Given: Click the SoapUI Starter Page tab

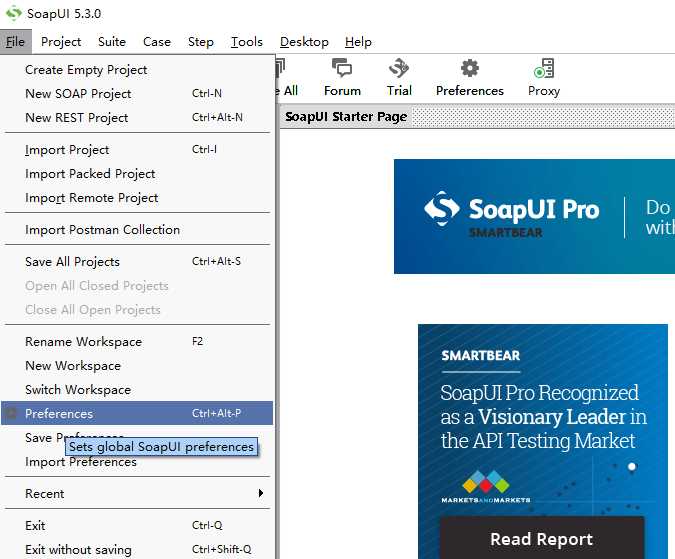Looking at the screenshot, I should tap(346, 117).
